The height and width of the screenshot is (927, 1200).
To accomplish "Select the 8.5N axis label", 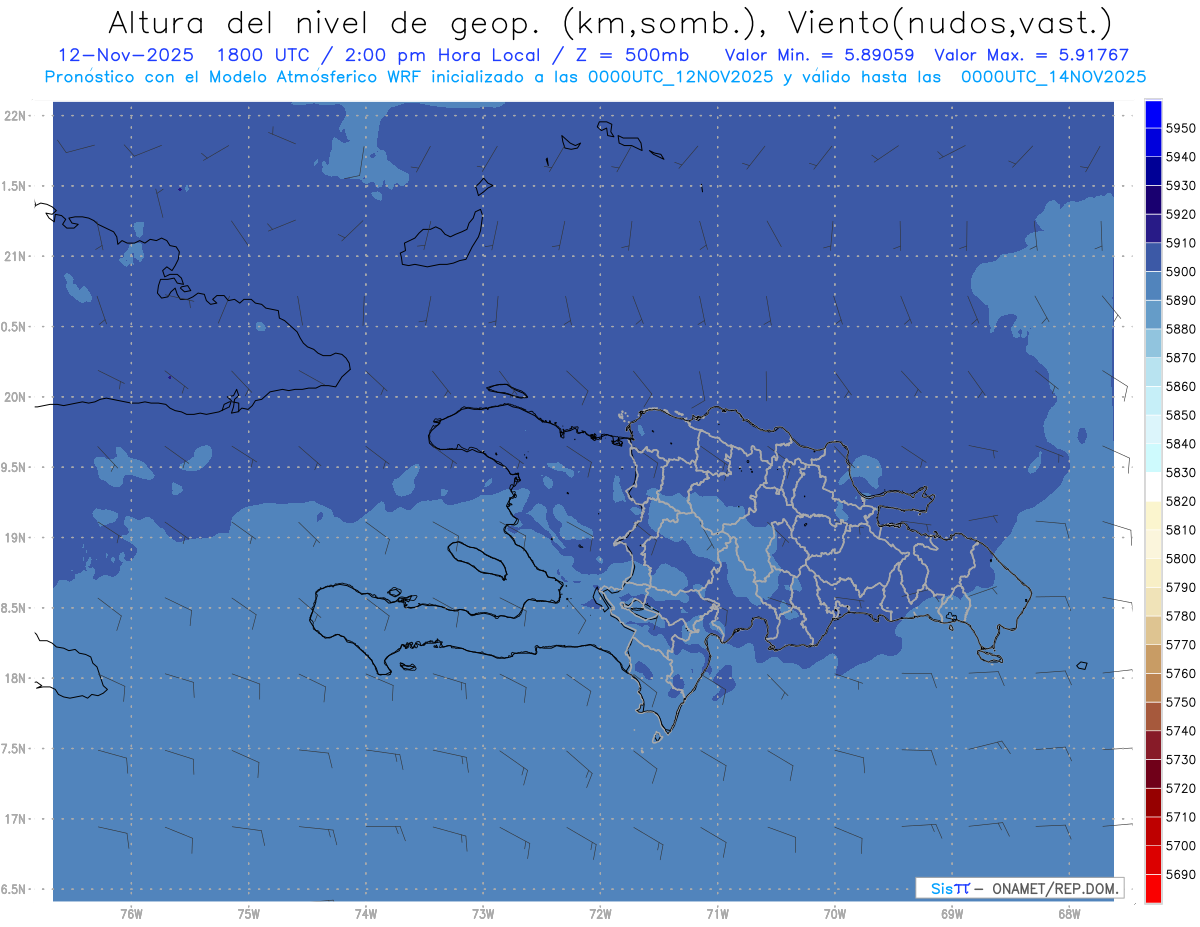I will 15,608.
